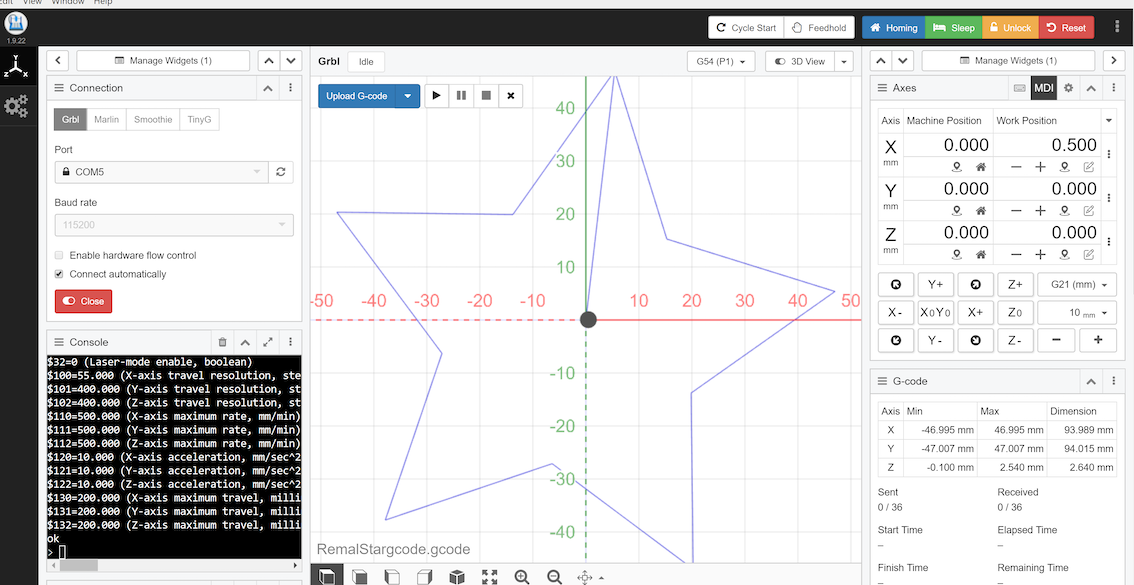Collapse the G-code widget
Screen dimensions: 1134x585
(x=1091, y=381)
